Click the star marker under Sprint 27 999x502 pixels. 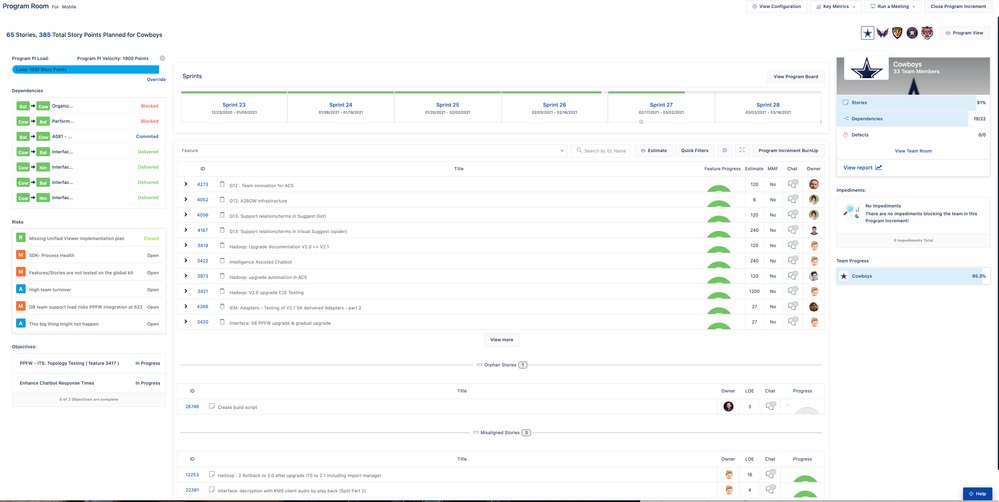[x=641, y=121]
